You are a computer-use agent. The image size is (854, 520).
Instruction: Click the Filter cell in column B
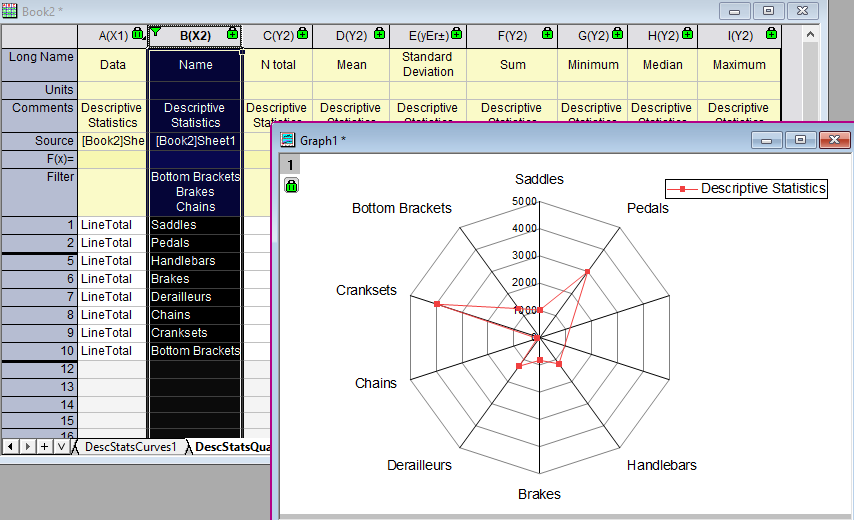[x=195, y=192]
